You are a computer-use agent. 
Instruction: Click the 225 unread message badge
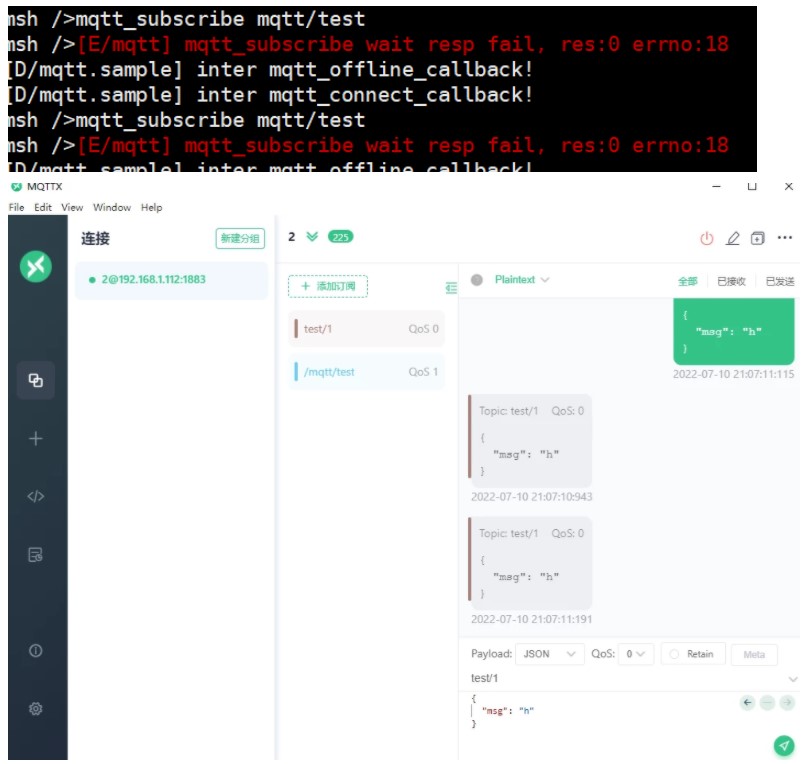coord(340,237)
